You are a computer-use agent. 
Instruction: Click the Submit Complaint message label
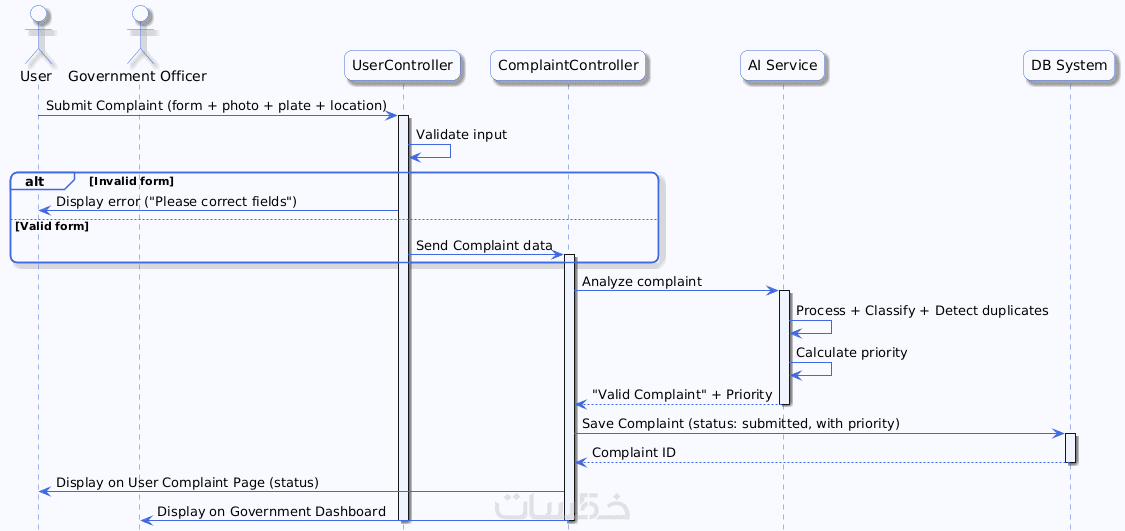coord(216,106)
